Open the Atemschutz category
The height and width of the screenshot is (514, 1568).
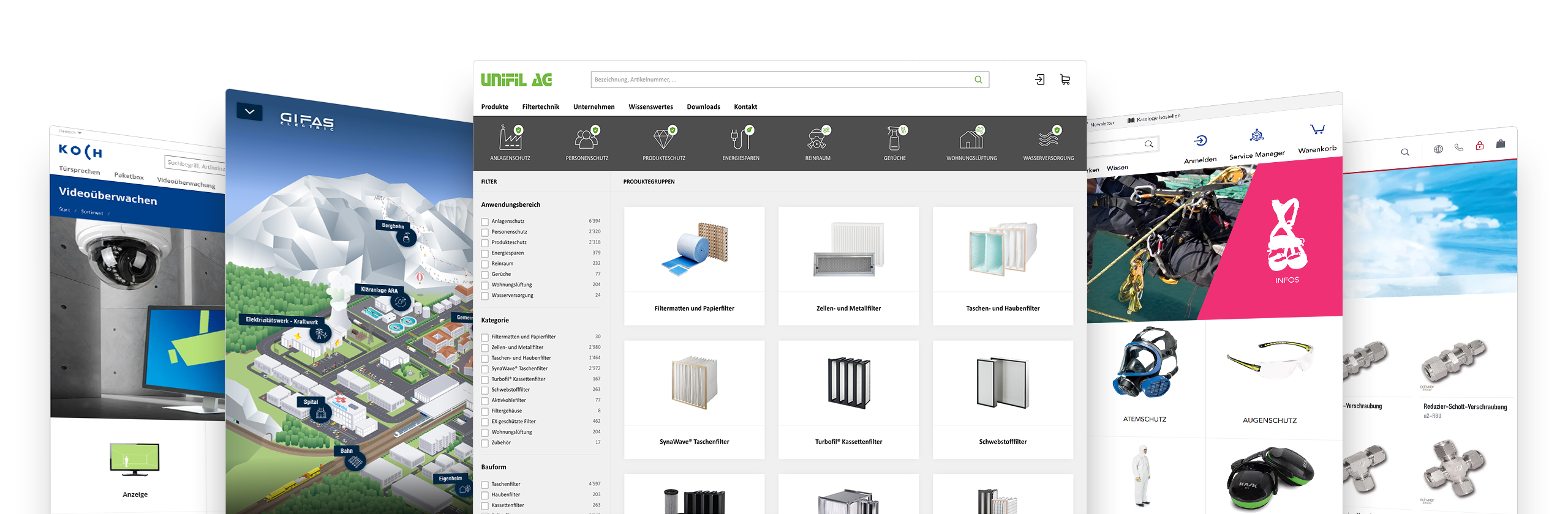pyautogui.click(x=1145, y=419)
